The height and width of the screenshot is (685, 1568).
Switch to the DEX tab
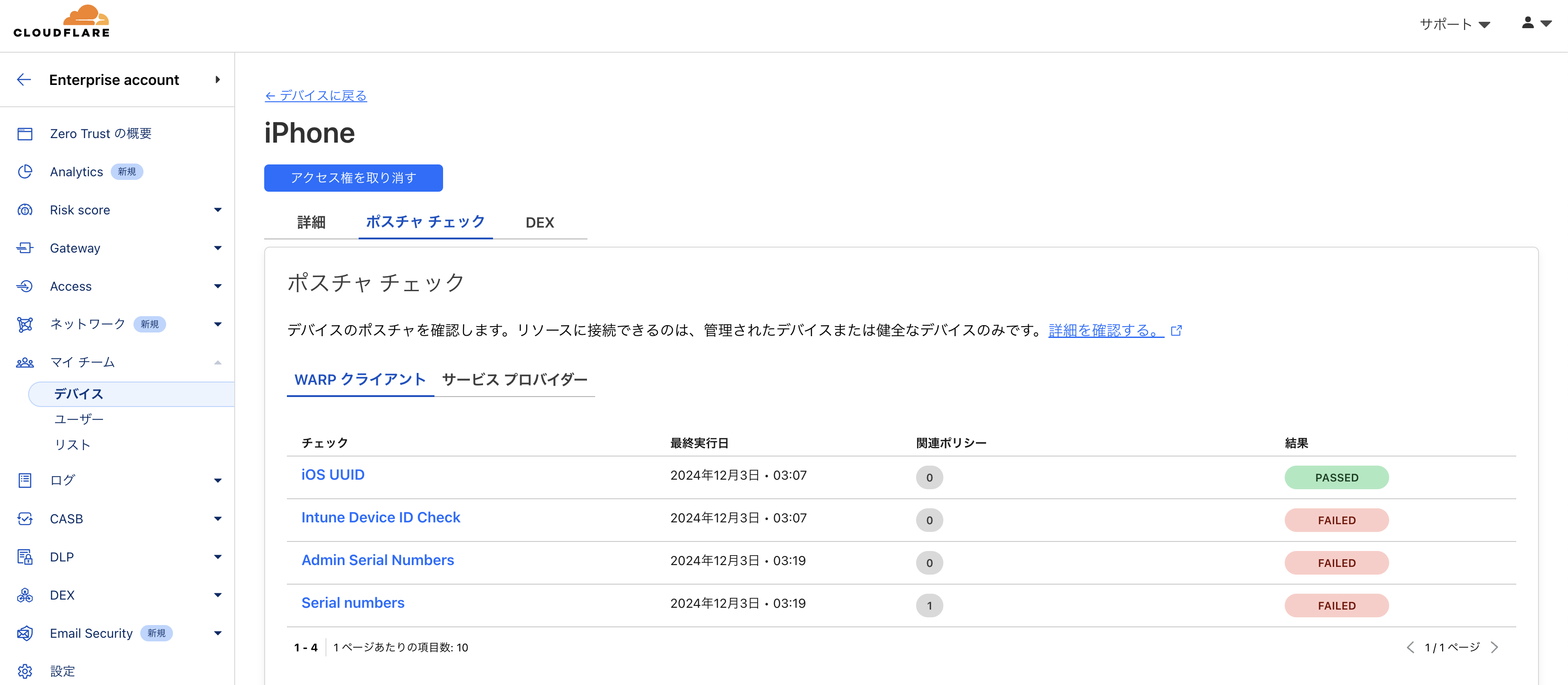point(539,223)
